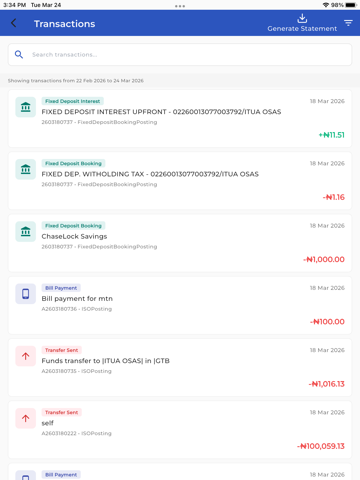Tap the three-dot multitasking indicator

(180, 6)
